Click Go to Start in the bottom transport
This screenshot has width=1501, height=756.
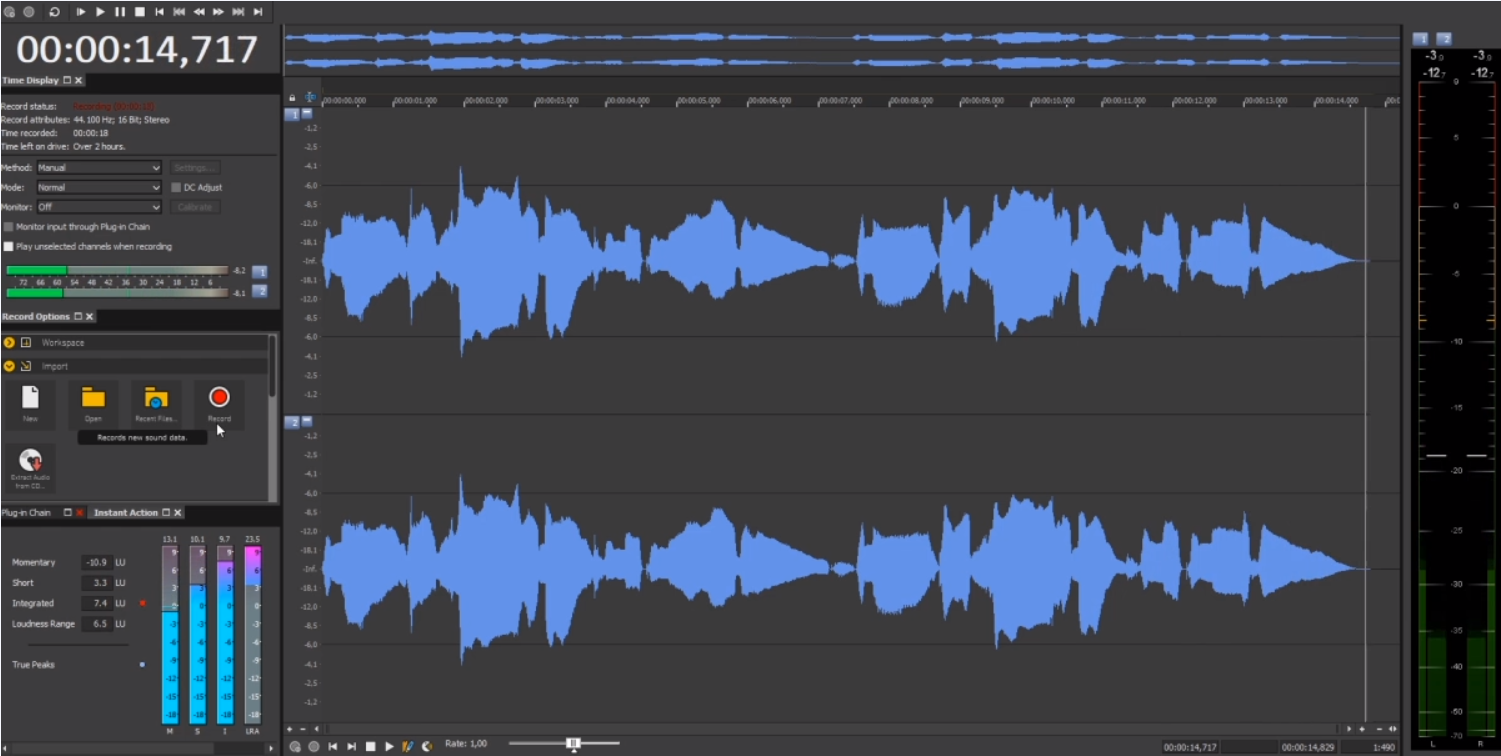click(x=332, y=746)
